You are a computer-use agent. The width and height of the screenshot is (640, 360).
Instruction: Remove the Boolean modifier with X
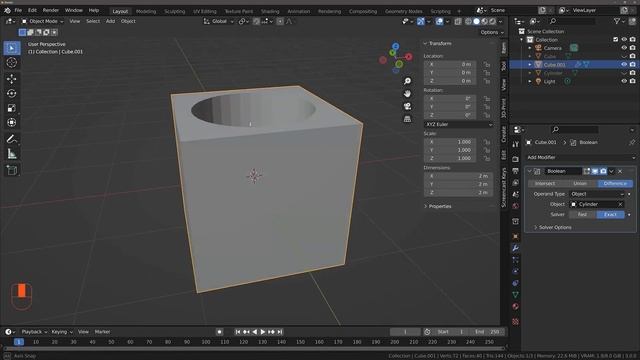coord(620,171)
